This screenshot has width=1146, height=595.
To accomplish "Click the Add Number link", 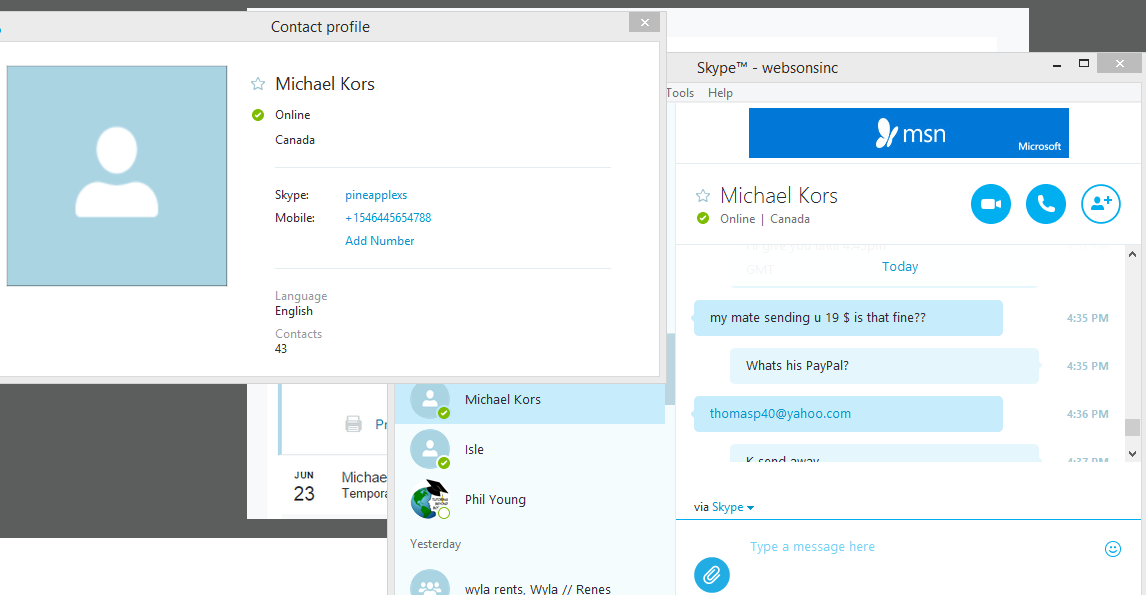I will click(379, 240).
